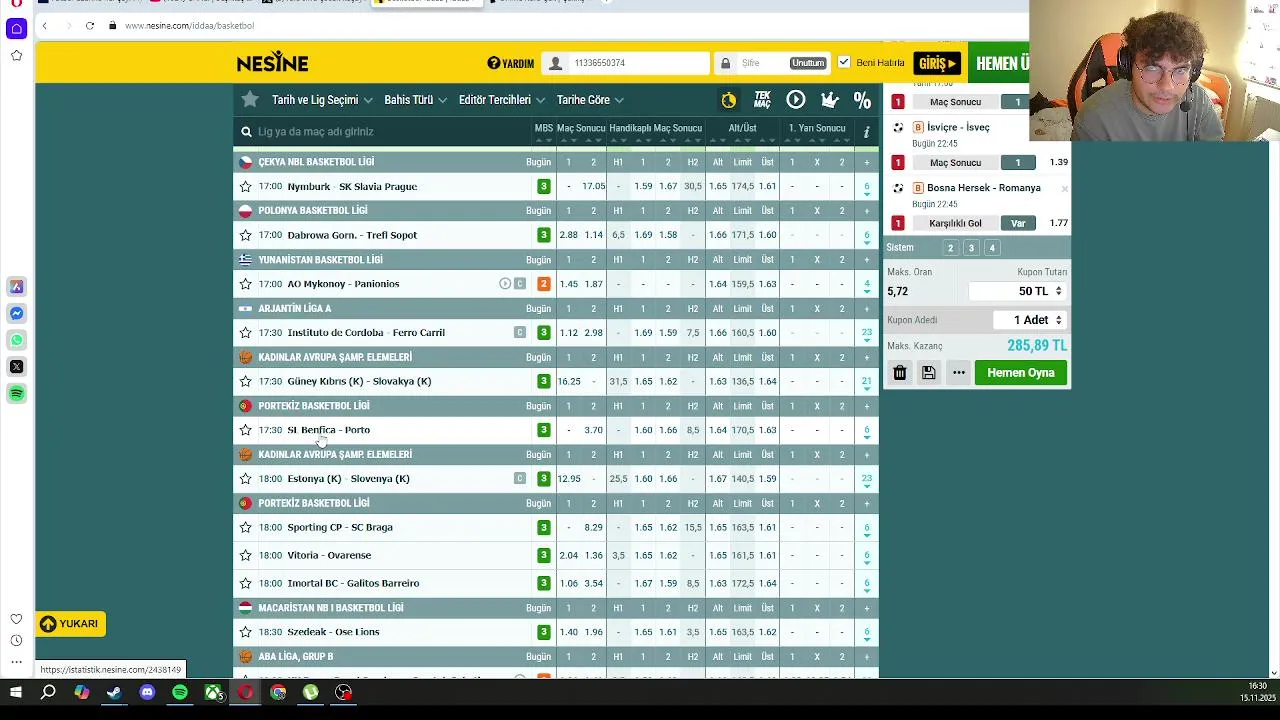Favorite the AO Mykonoy - Panionios match
1280x720 pixels.
245,284
